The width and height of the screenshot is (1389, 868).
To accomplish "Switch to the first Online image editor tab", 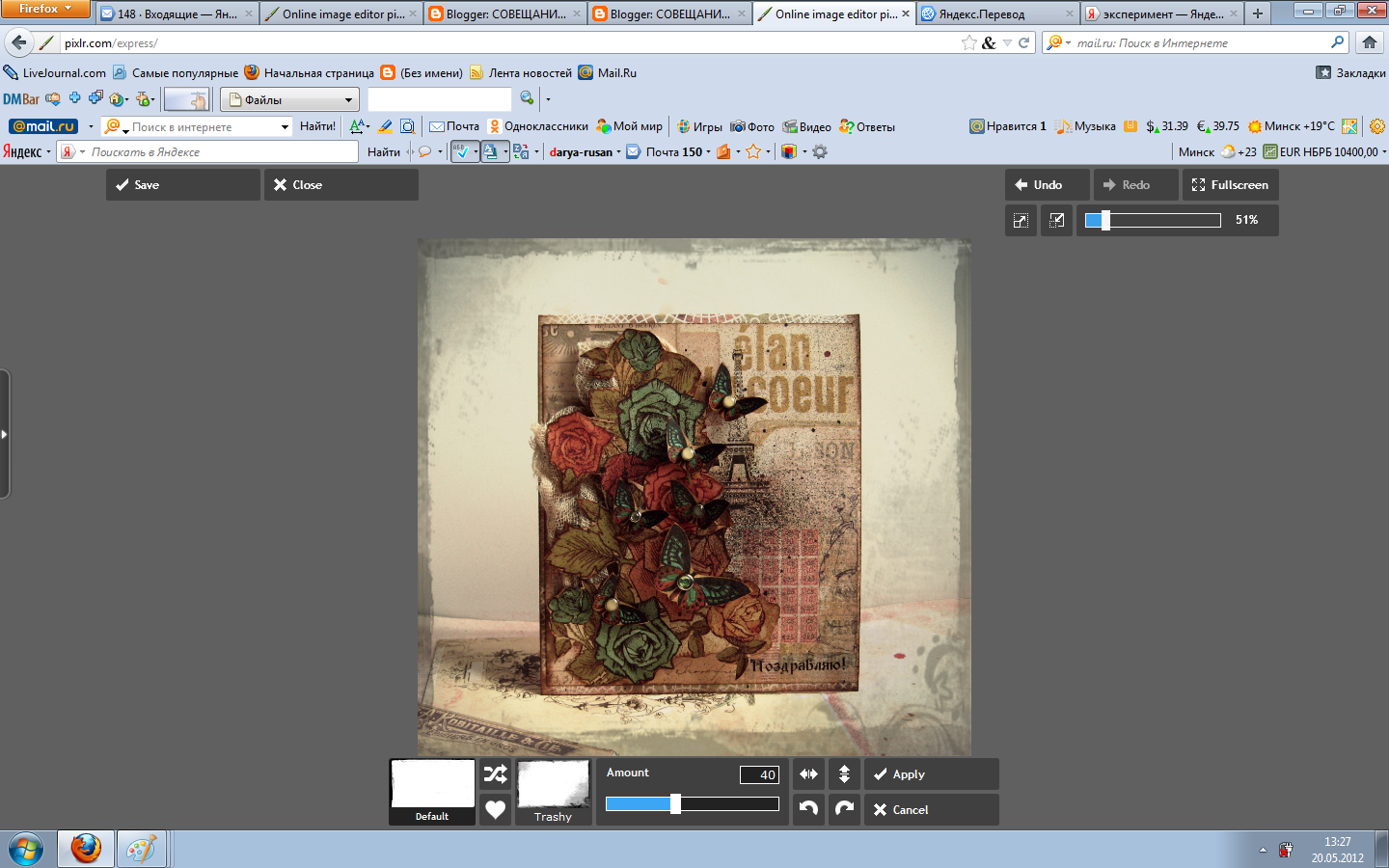I will click(x=341, y=14).
